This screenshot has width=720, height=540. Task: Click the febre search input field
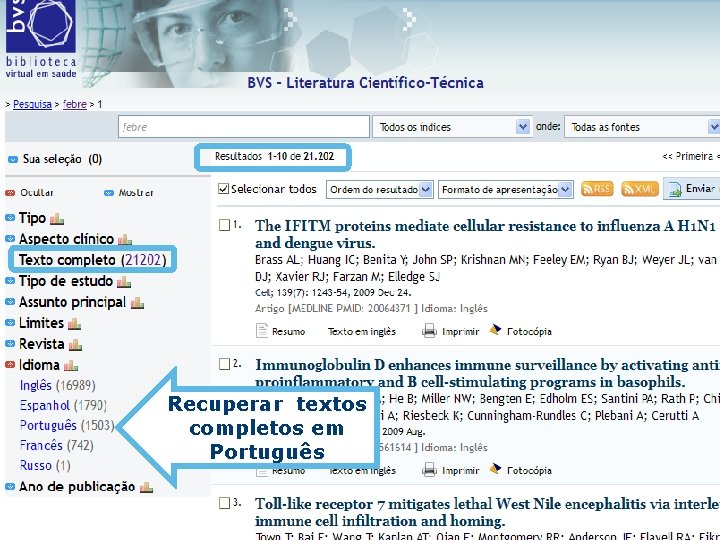[x=244, y=127]
